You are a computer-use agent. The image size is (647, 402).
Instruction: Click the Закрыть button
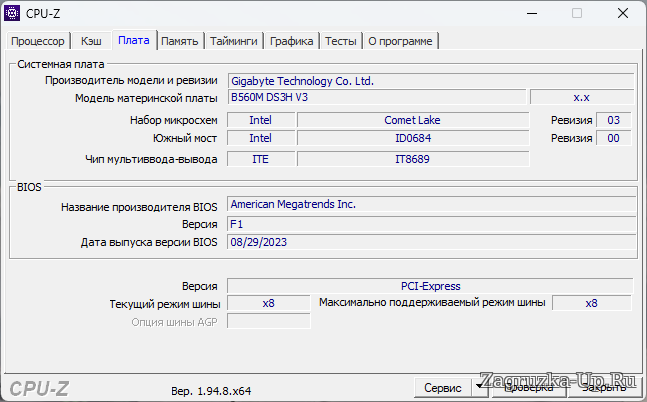[x=604, y=387]
